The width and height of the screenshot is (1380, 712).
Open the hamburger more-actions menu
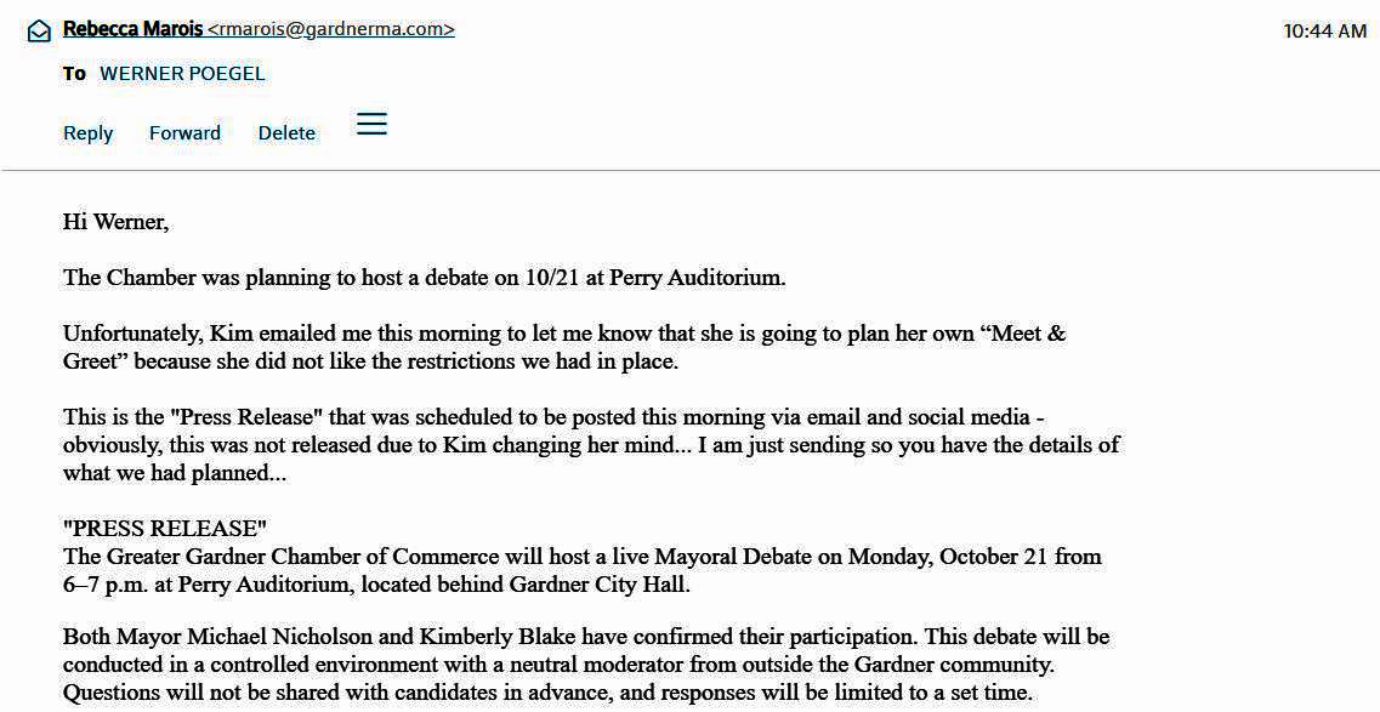pos(372,124)
